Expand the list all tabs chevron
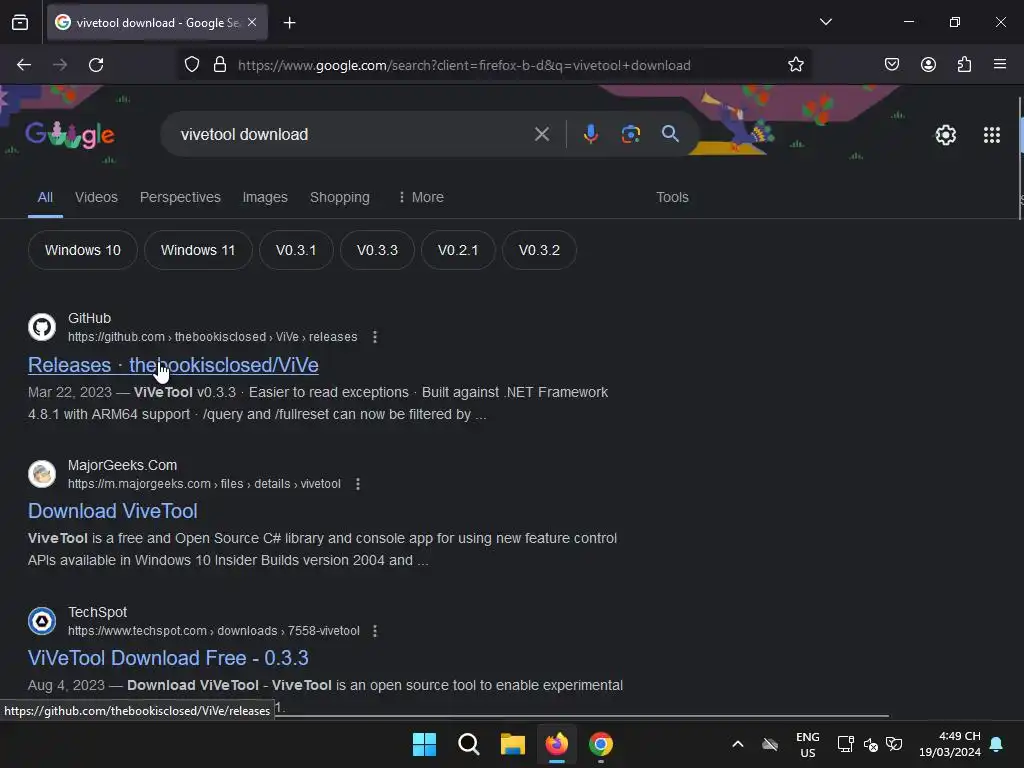This screenshot has width=1024, height=768. tap(825, 22)
